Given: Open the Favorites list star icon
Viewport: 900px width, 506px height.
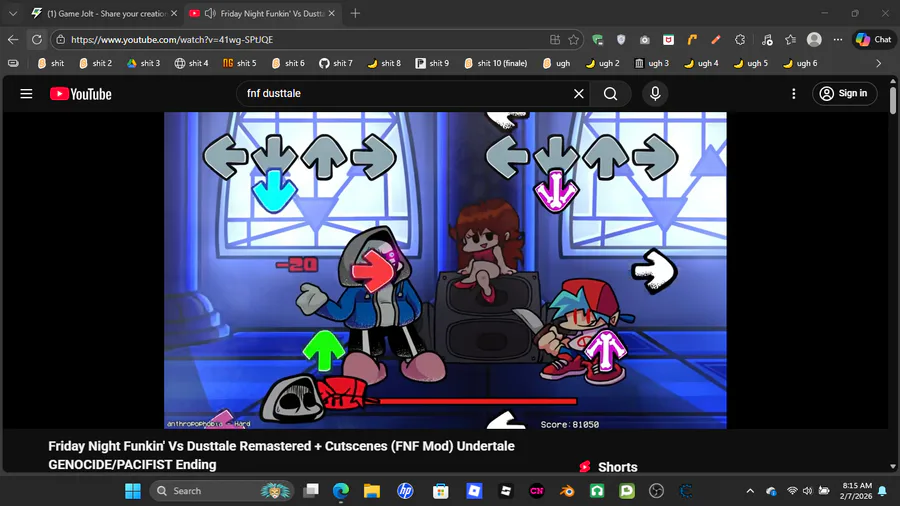Looking at the screenshot, I should coord(790,40).
